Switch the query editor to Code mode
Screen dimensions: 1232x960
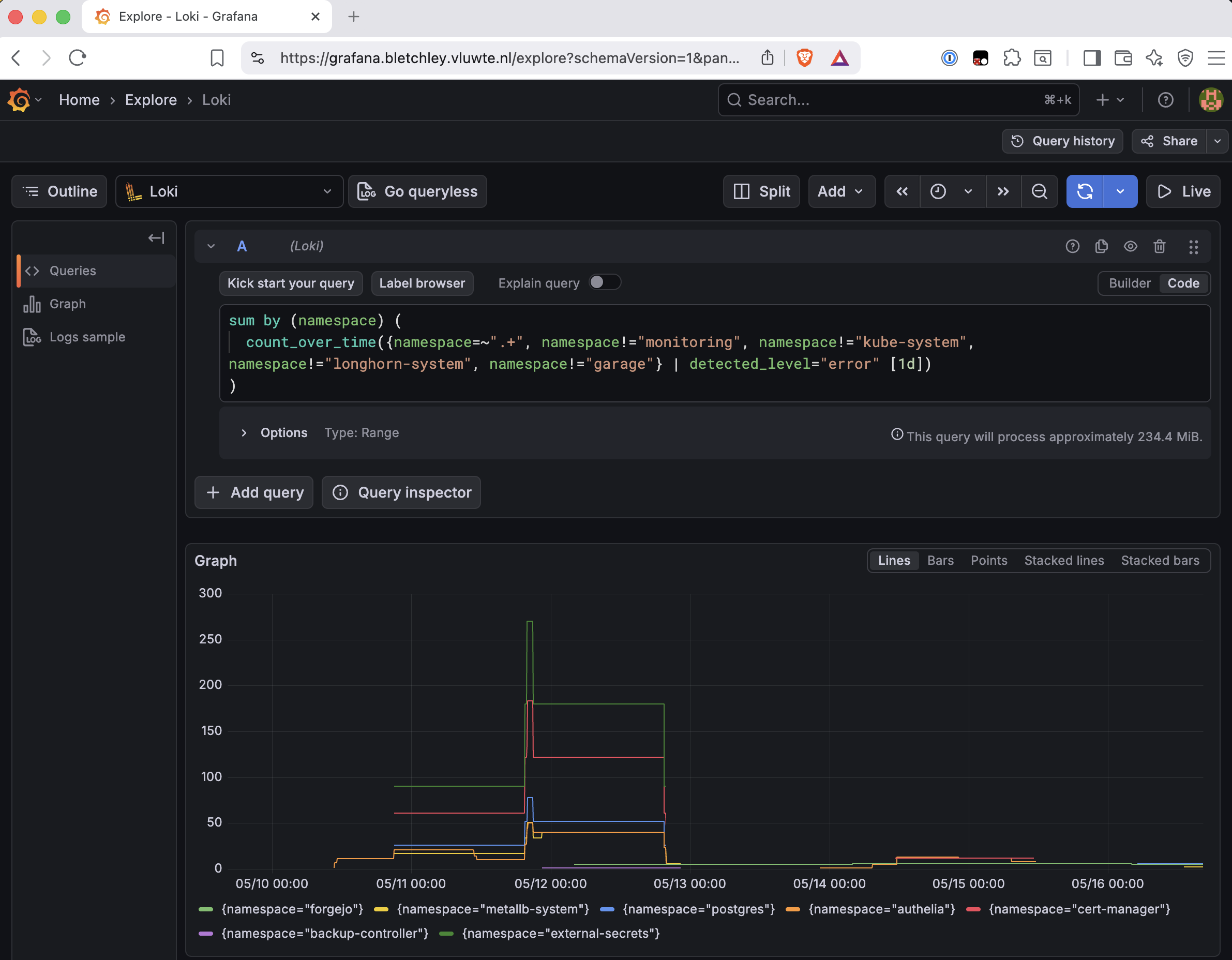1183,283
